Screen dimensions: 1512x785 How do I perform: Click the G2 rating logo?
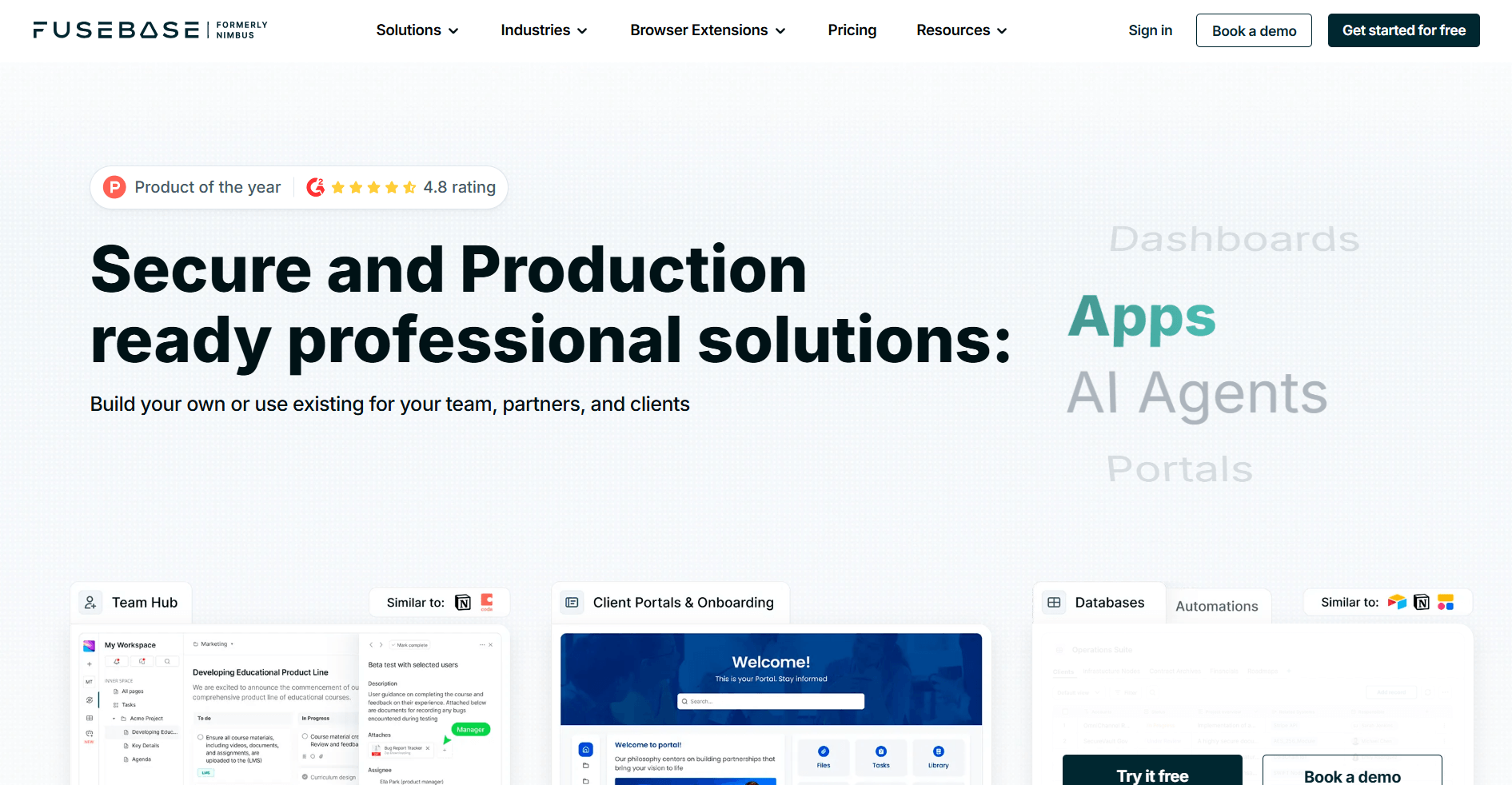(x=316, y=187)
